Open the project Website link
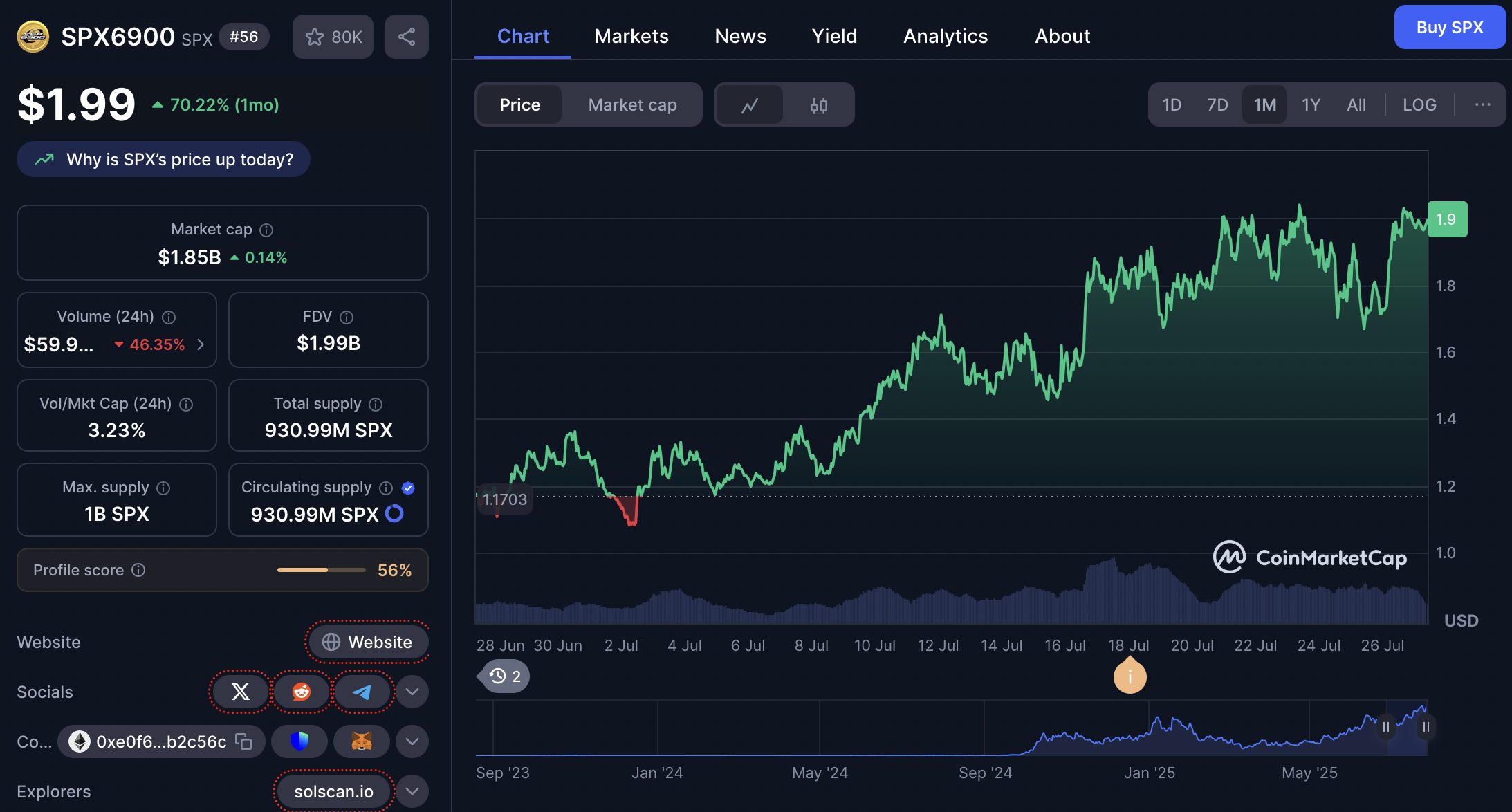 click(x=368, y=642)
